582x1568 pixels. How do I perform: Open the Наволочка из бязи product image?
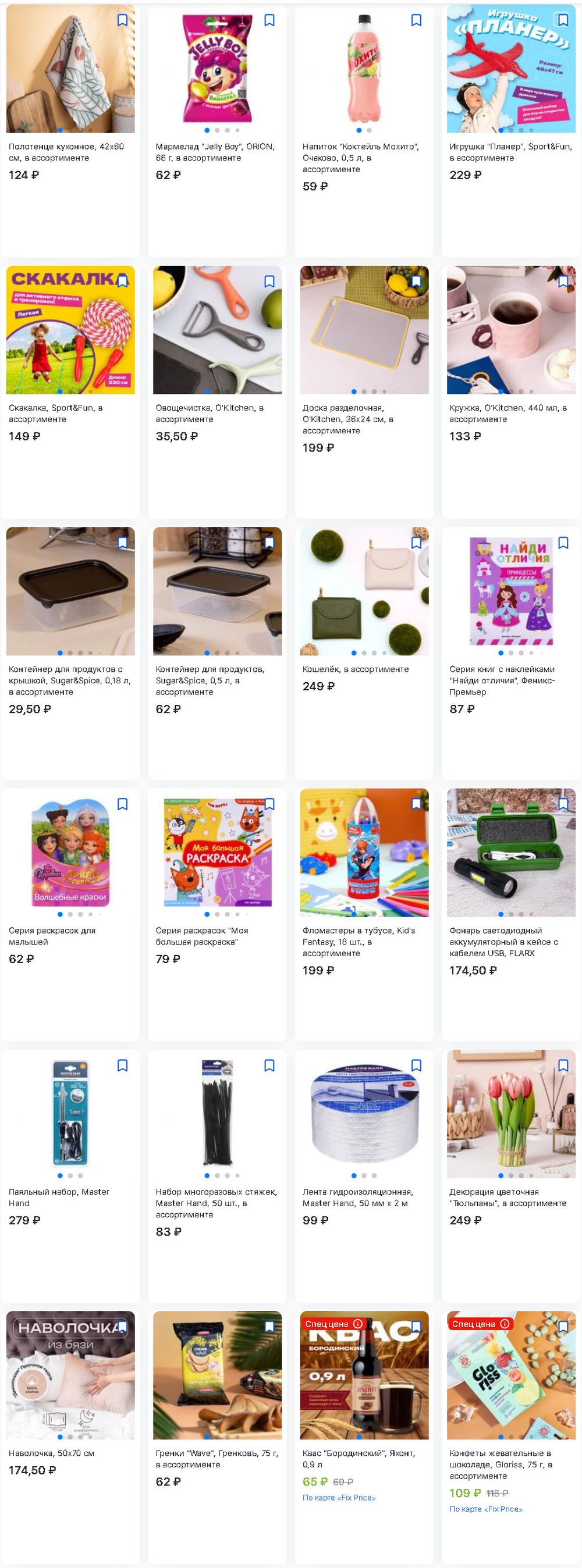(70, 1375)
